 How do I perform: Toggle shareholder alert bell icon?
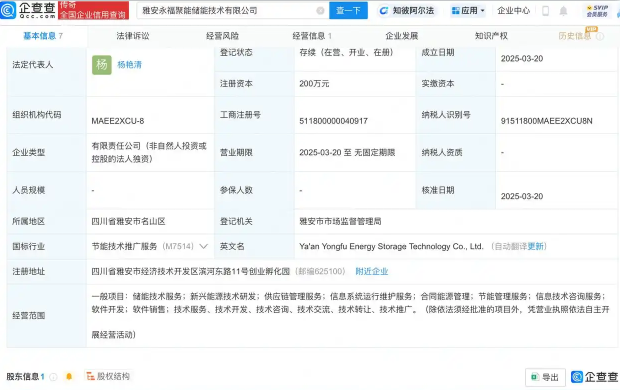pos(69,377)
